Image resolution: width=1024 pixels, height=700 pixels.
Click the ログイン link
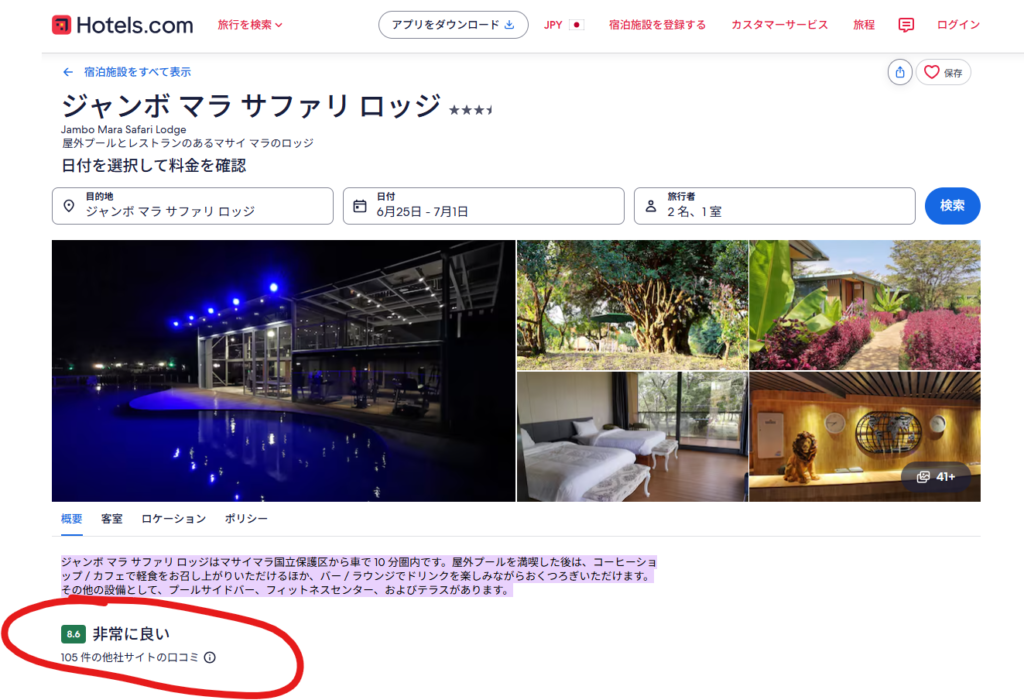point(958,25)
